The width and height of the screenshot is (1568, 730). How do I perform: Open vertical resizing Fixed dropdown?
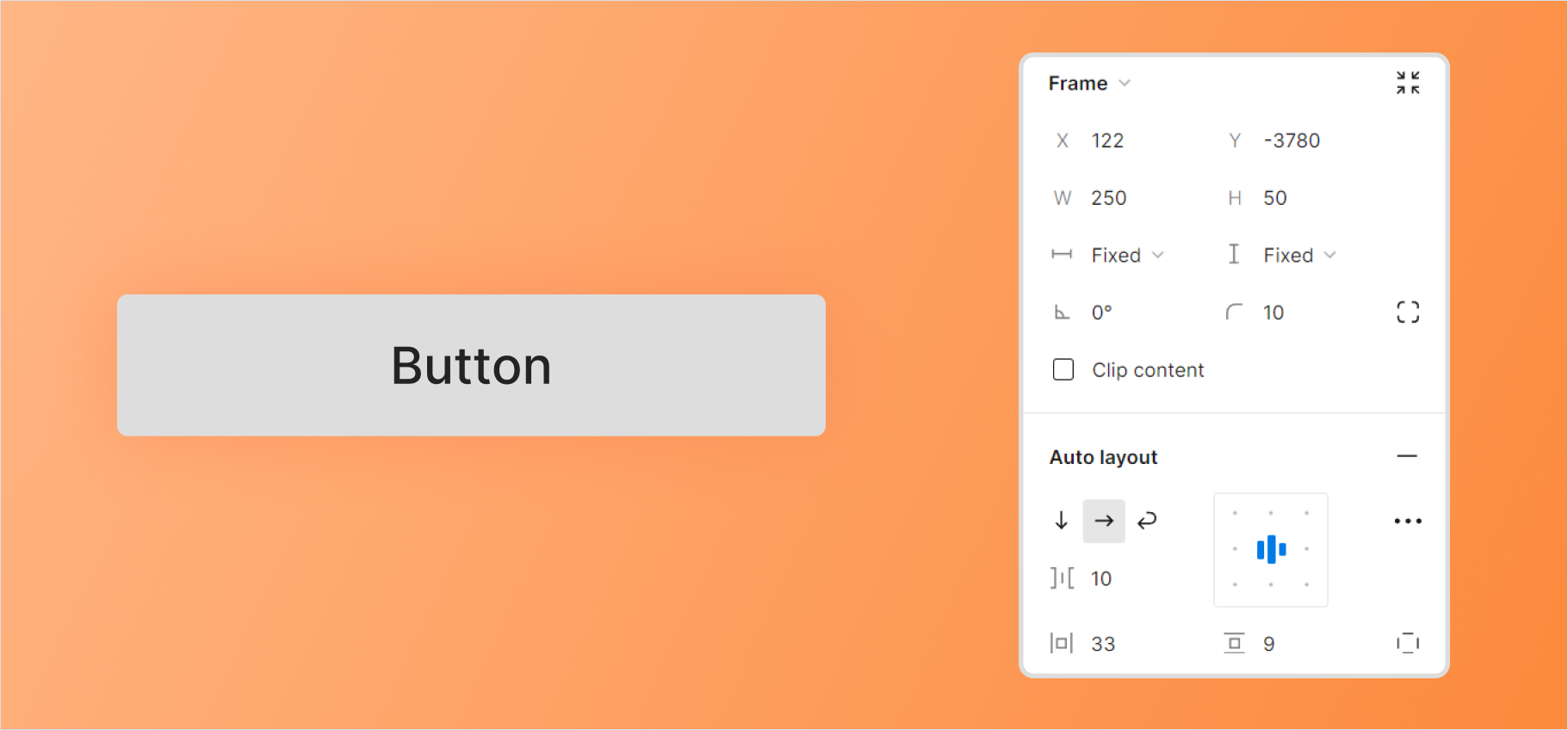pyautogui.click(x=1299, y=255)
